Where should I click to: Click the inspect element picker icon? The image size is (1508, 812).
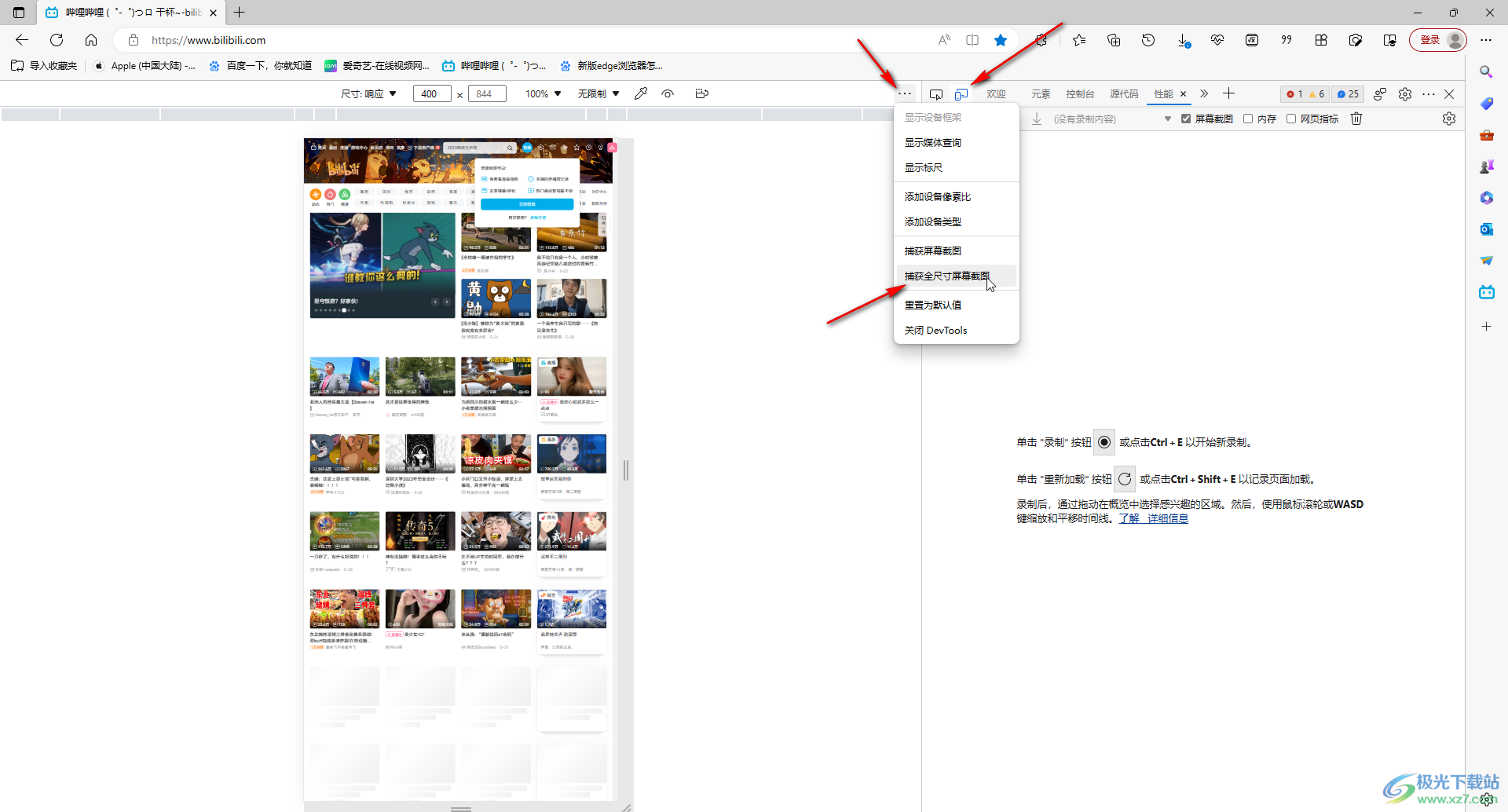pyautogui.click(x=936, y=94)
